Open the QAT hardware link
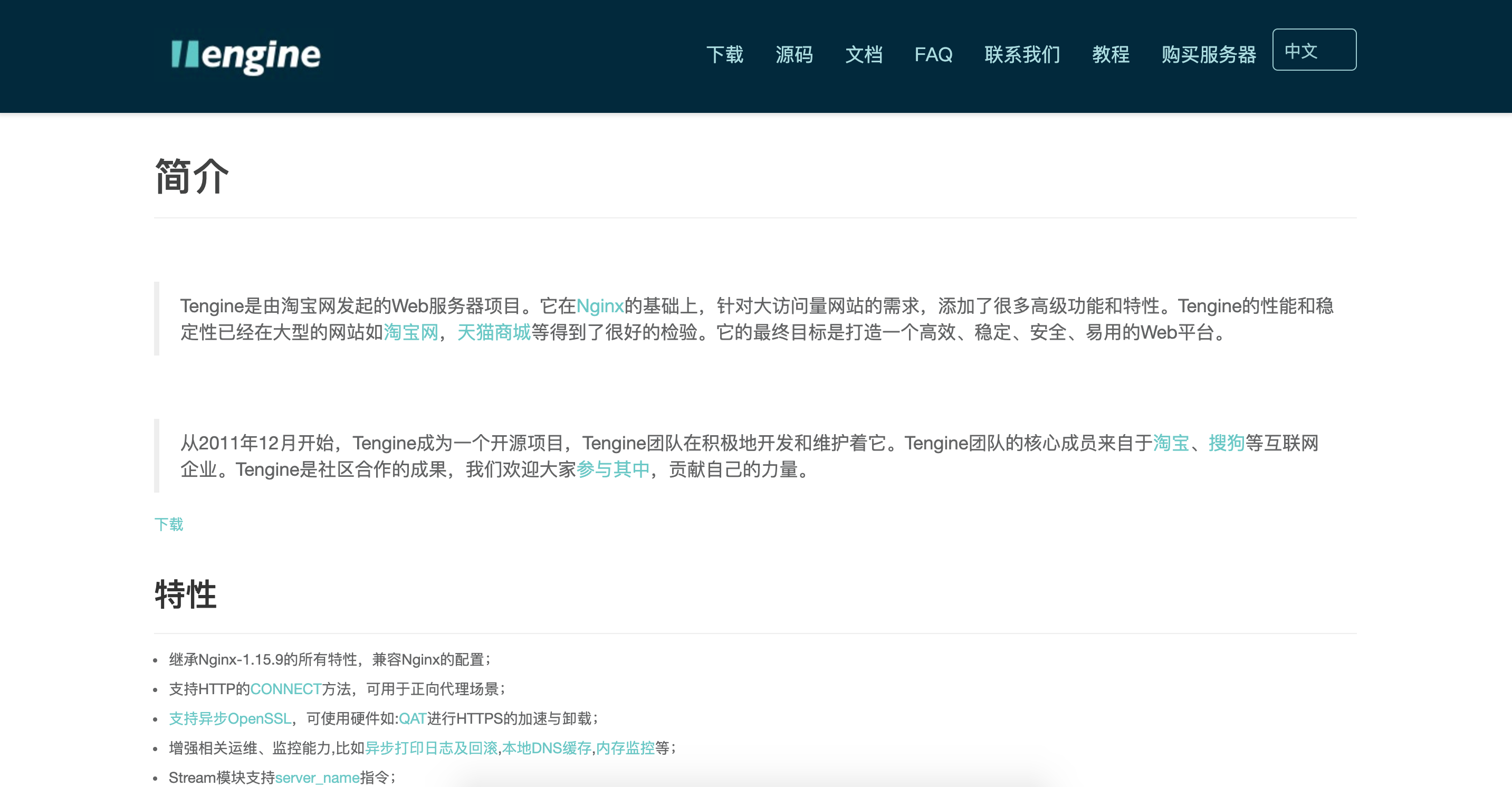The height and width of the screenshot is (787, 1512). click(x=413, y=718)
